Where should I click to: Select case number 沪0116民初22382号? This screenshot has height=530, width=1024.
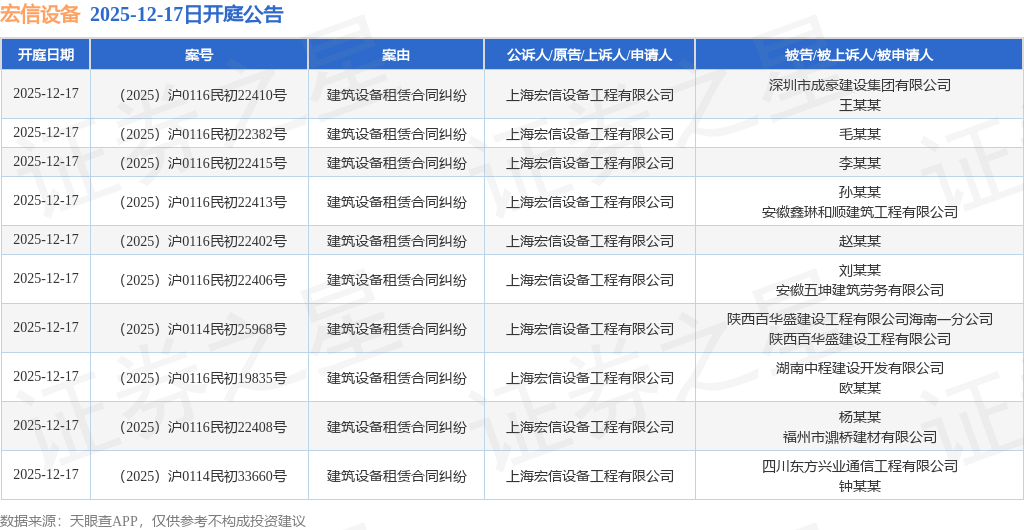pyautogui.click(x=227, y=134)
